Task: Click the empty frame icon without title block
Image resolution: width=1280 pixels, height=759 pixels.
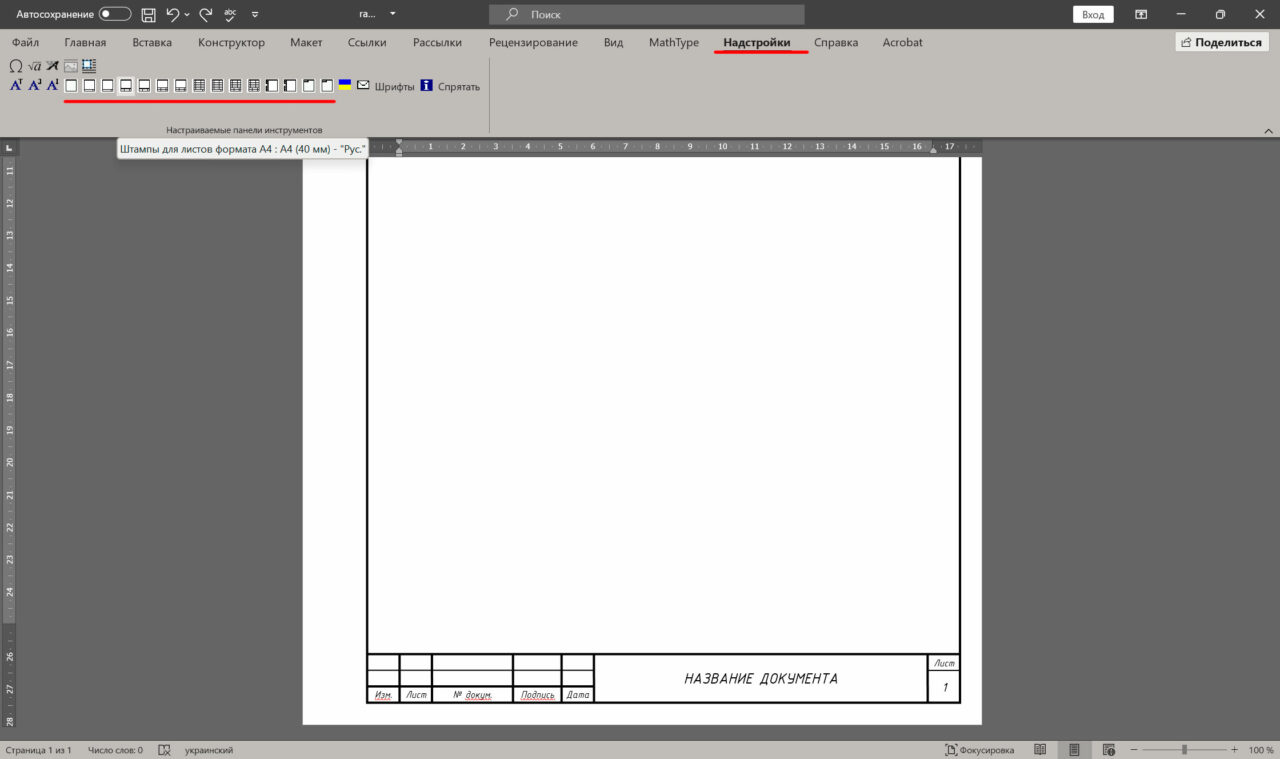Action: point(71,86)
